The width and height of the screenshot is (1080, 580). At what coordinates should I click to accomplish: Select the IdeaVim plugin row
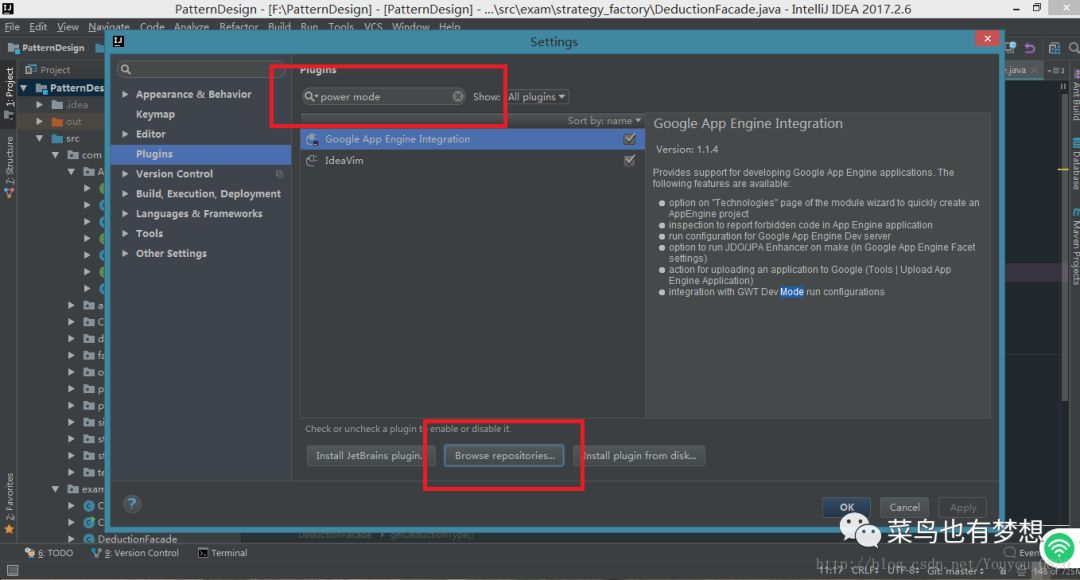point(472,160)
